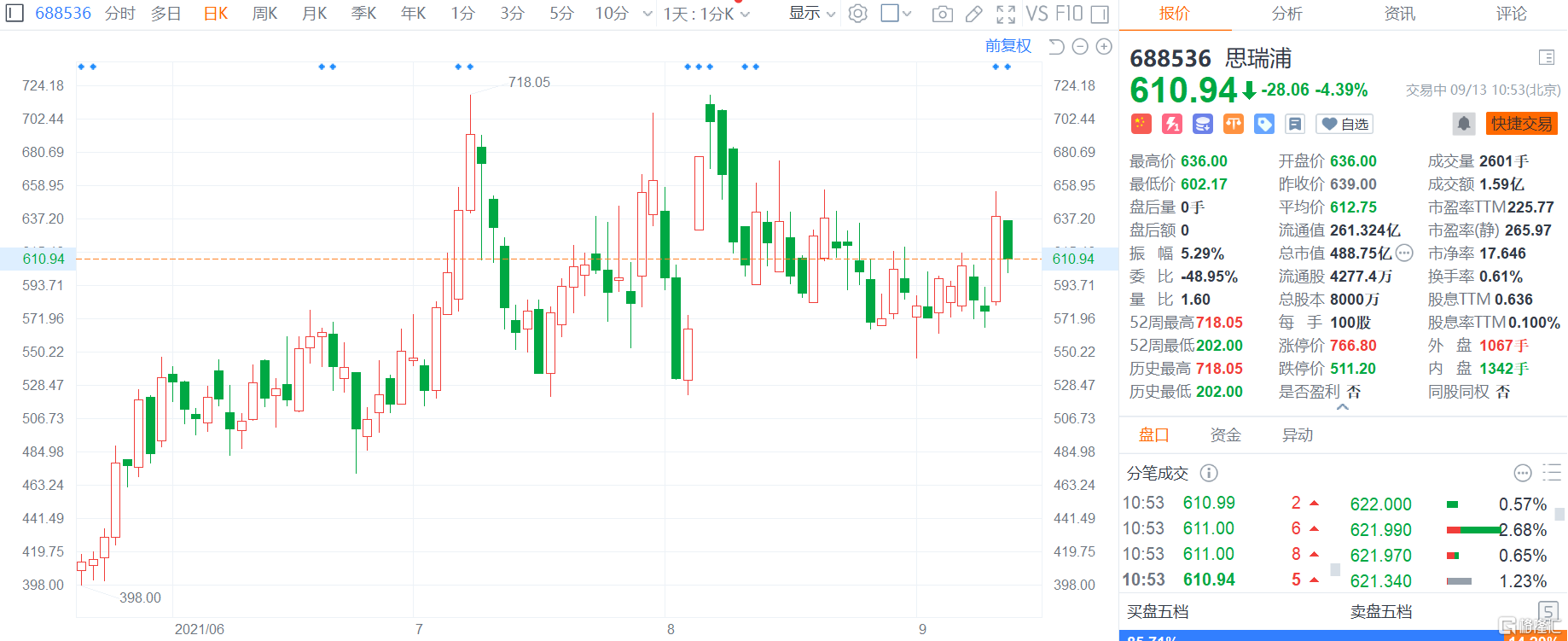The image size is (1568, 641).
Task: Activate the drawing pencil tool
Action: (x=973, y=14)
